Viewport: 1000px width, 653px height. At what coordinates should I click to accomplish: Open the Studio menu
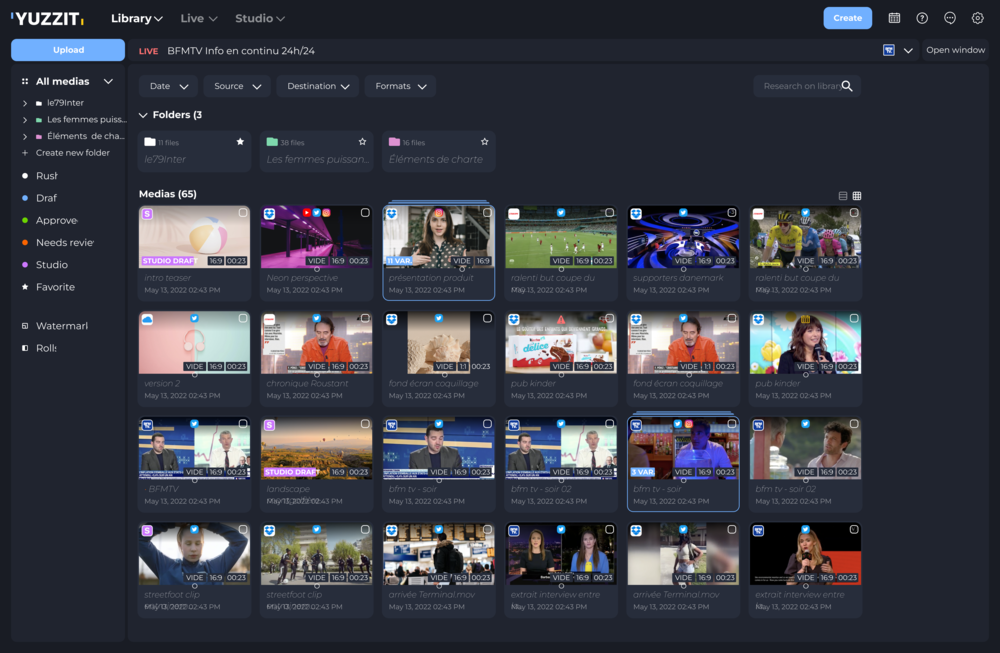coord(259,18)
